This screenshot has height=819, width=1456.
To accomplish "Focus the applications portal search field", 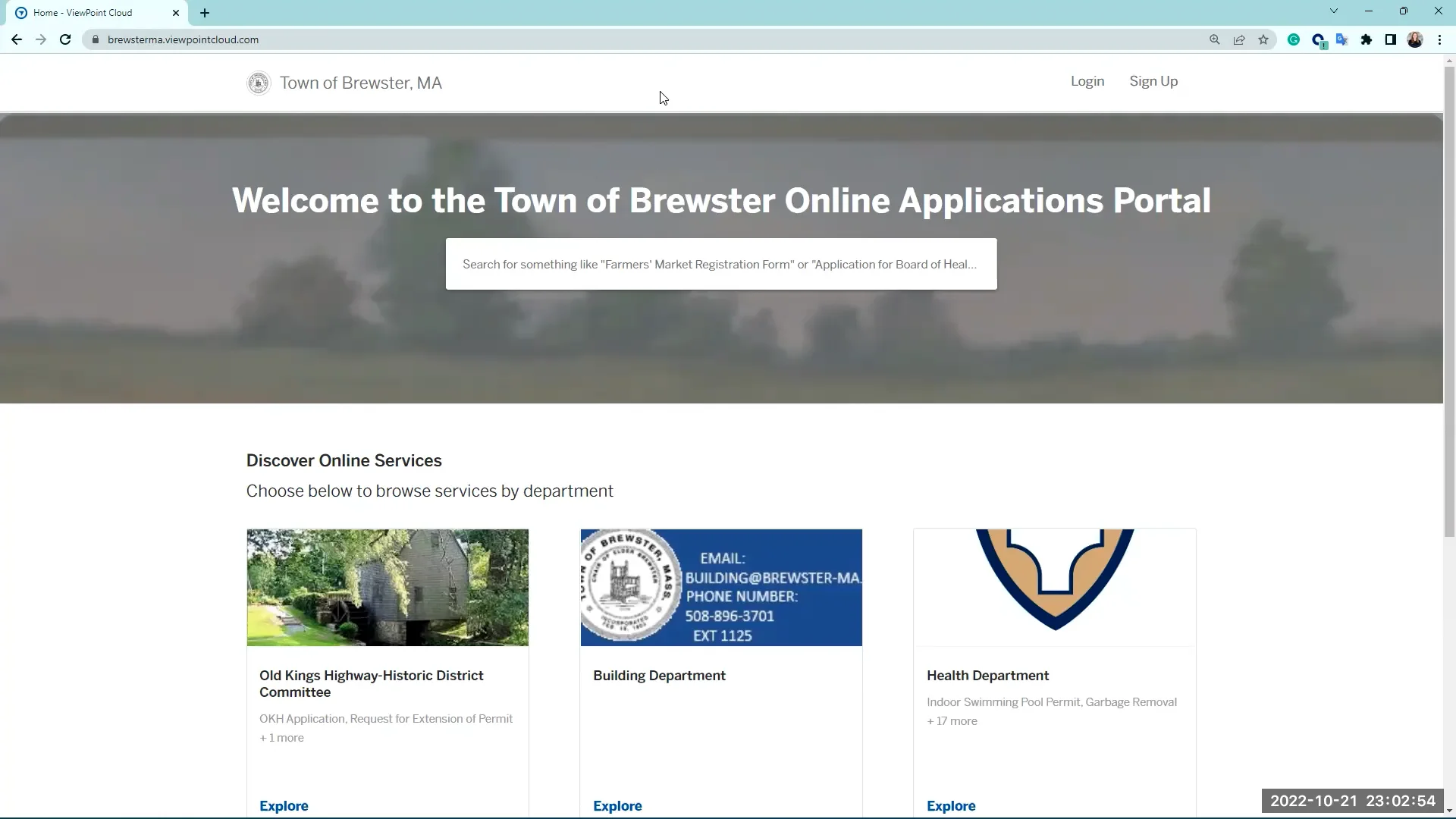I will tap(720, 264).
